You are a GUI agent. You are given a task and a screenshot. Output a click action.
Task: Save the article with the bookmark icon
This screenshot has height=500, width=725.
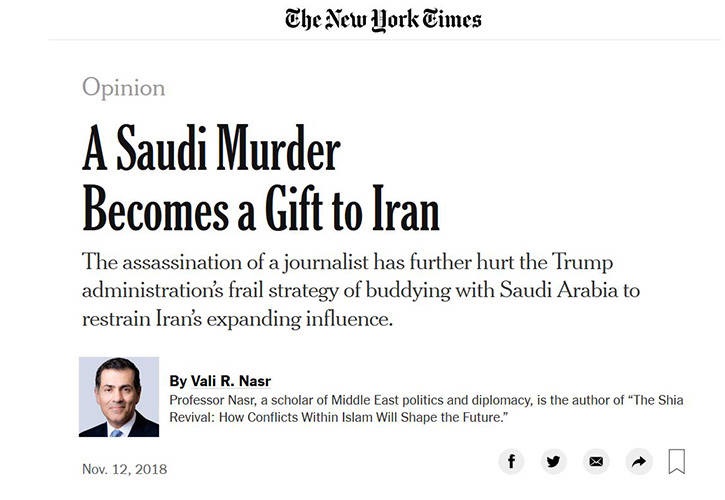point(677,462)
